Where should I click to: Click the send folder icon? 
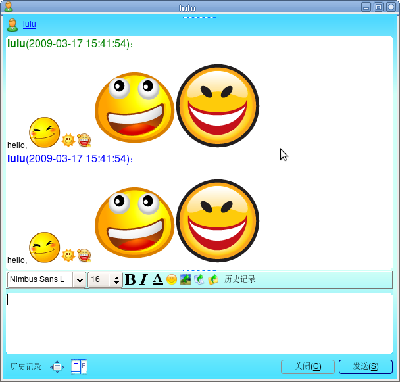click(x=213, y=279)
